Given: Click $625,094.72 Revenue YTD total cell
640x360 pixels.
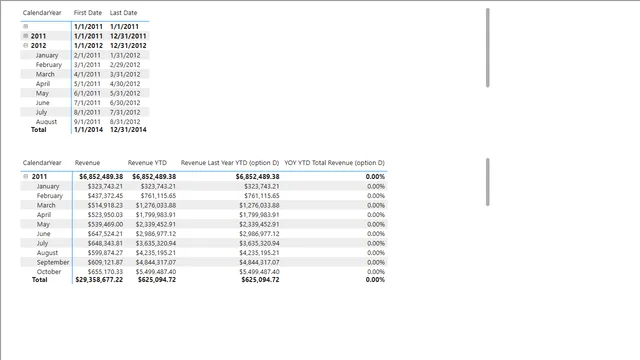Looking at the screenshot, I should (157, 280).
